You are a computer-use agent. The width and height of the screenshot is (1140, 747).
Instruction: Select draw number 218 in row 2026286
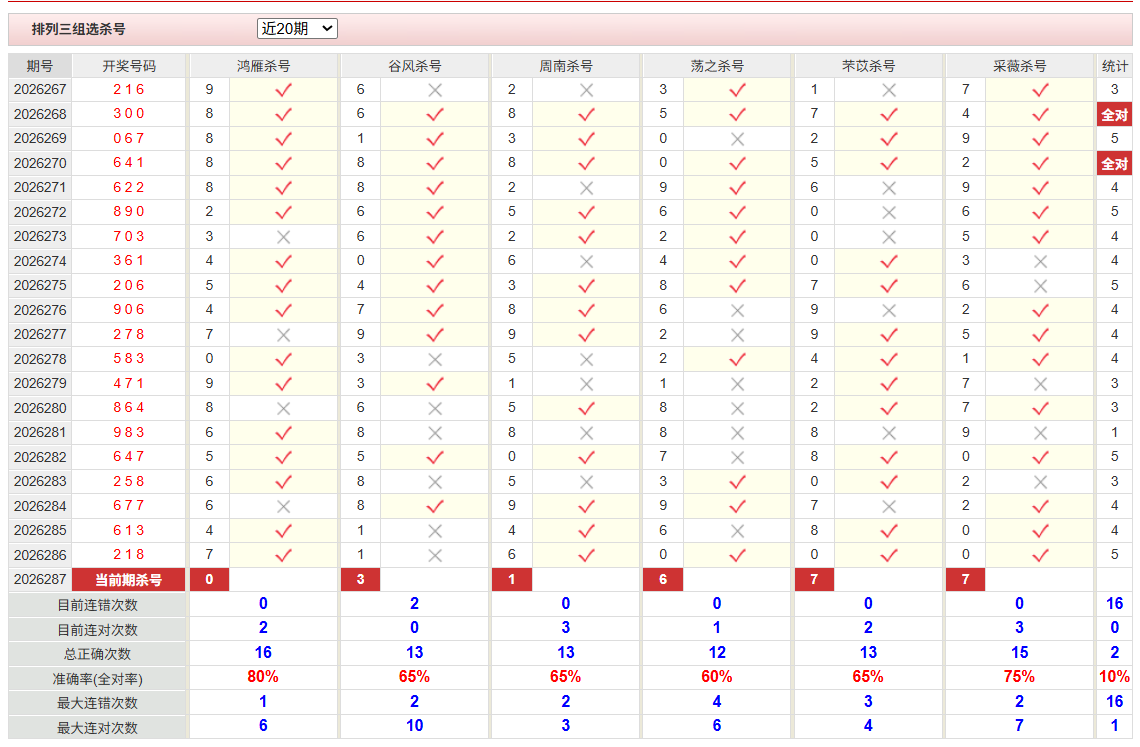click(x=129, y=554)
